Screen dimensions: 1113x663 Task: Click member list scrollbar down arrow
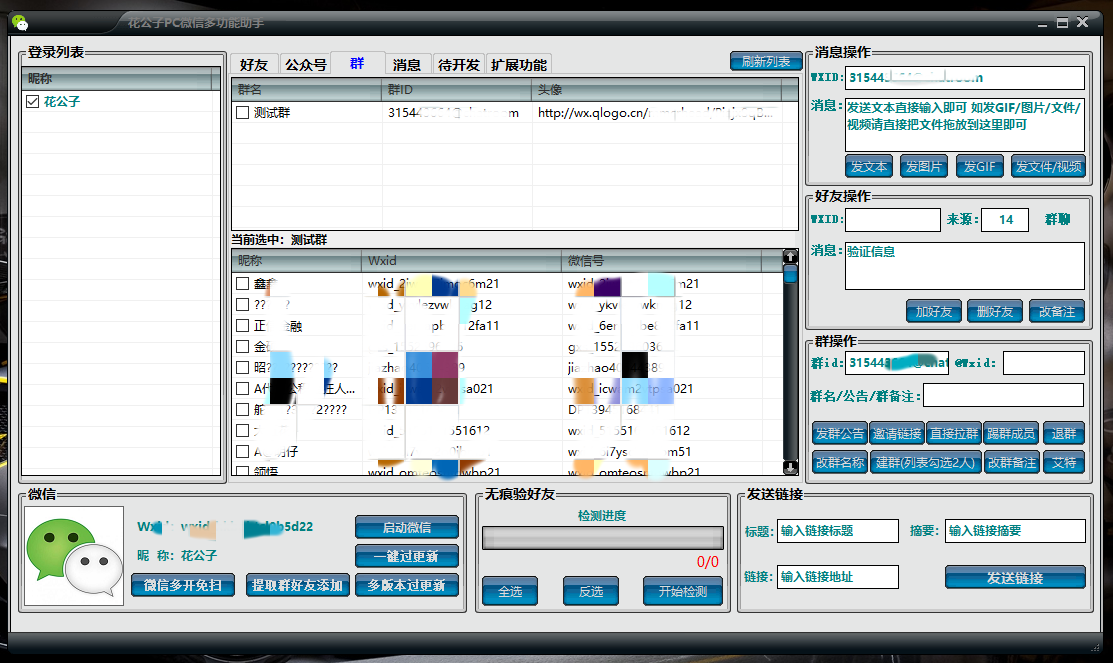(790, 468)
